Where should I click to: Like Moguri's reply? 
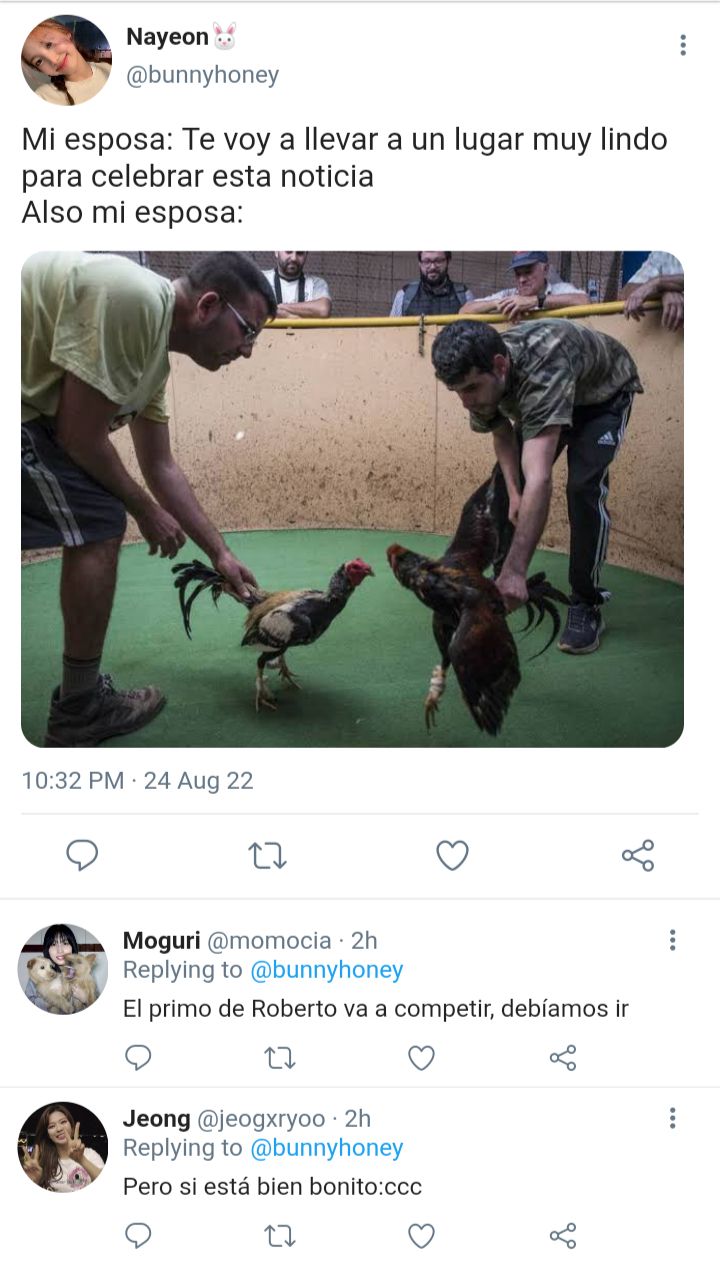click(x=422, y=1057)
